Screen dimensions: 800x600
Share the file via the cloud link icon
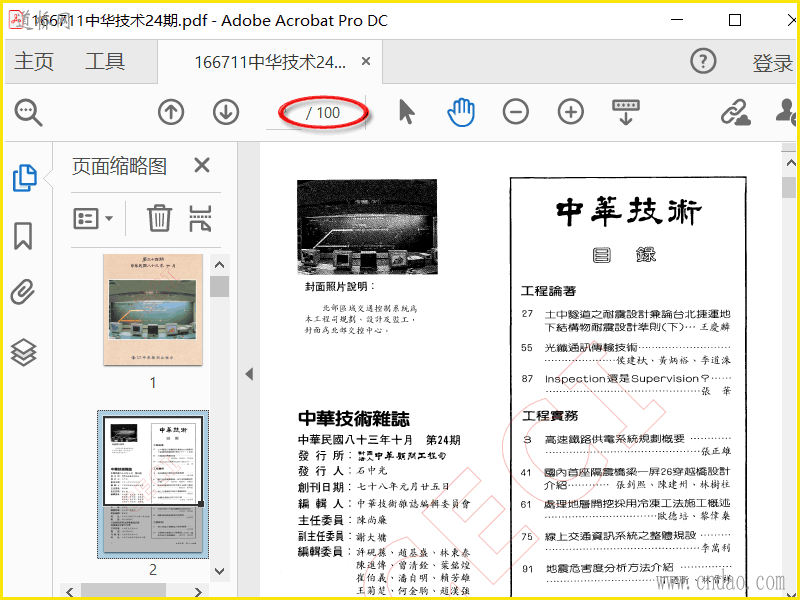(735, 112)
